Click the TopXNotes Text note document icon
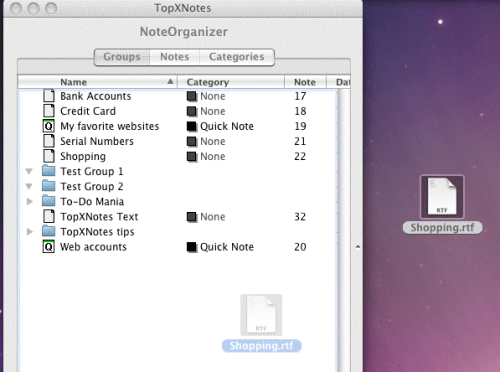This screenshot has height=372, width=500. coord(49,216)
